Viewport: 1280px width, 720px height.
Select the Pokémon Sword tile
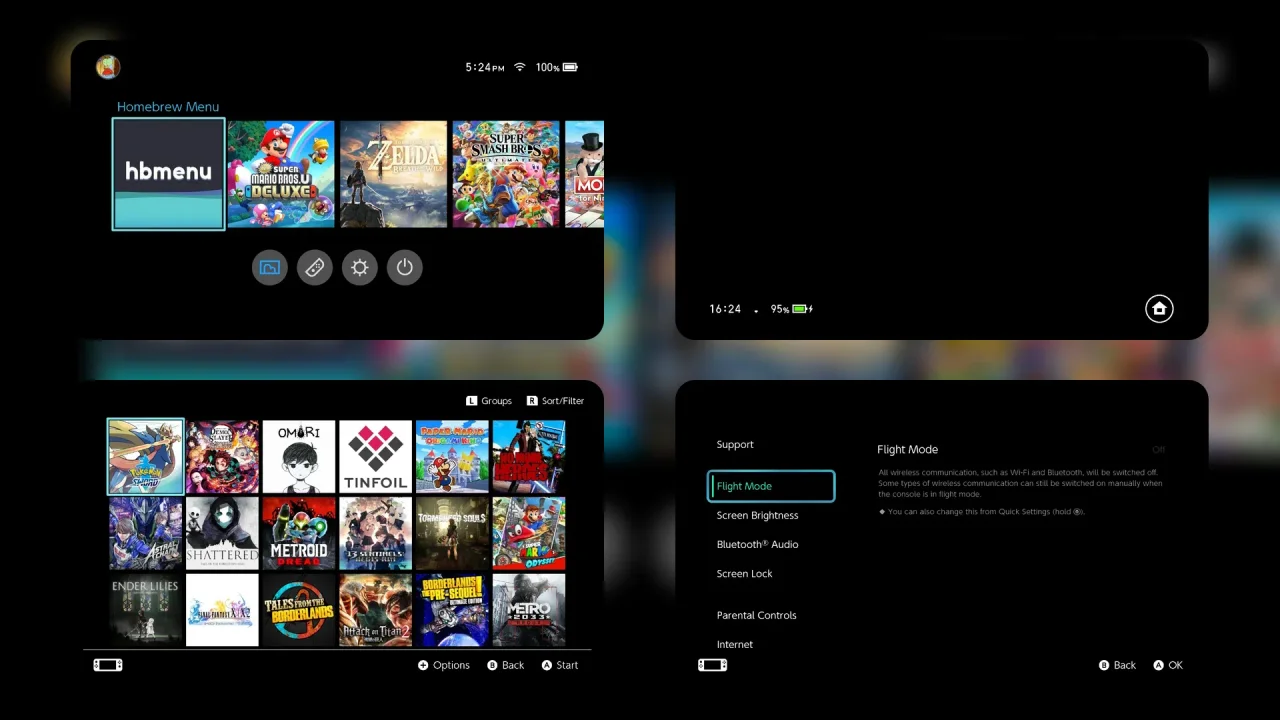coord(145,456)
